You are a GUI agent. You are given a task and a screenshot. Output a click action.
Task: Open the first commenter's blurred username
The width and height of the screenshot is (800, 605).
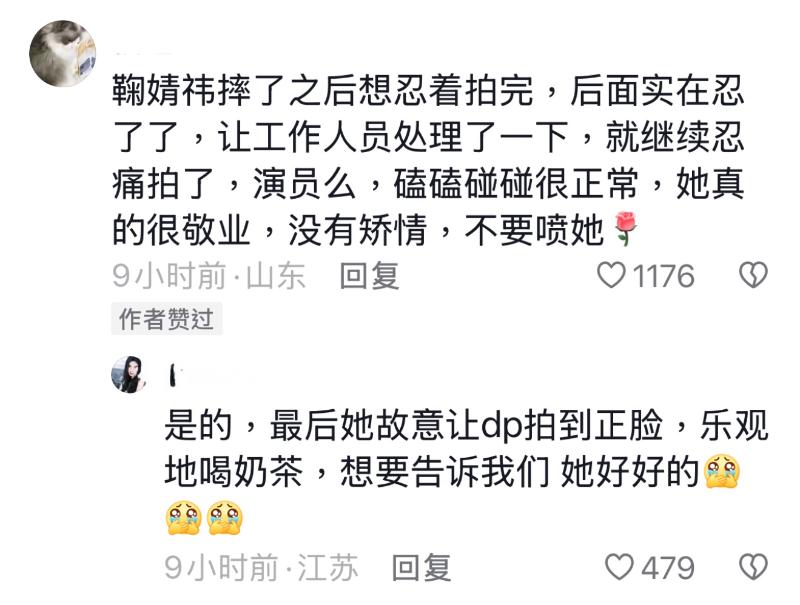point(144,53)
